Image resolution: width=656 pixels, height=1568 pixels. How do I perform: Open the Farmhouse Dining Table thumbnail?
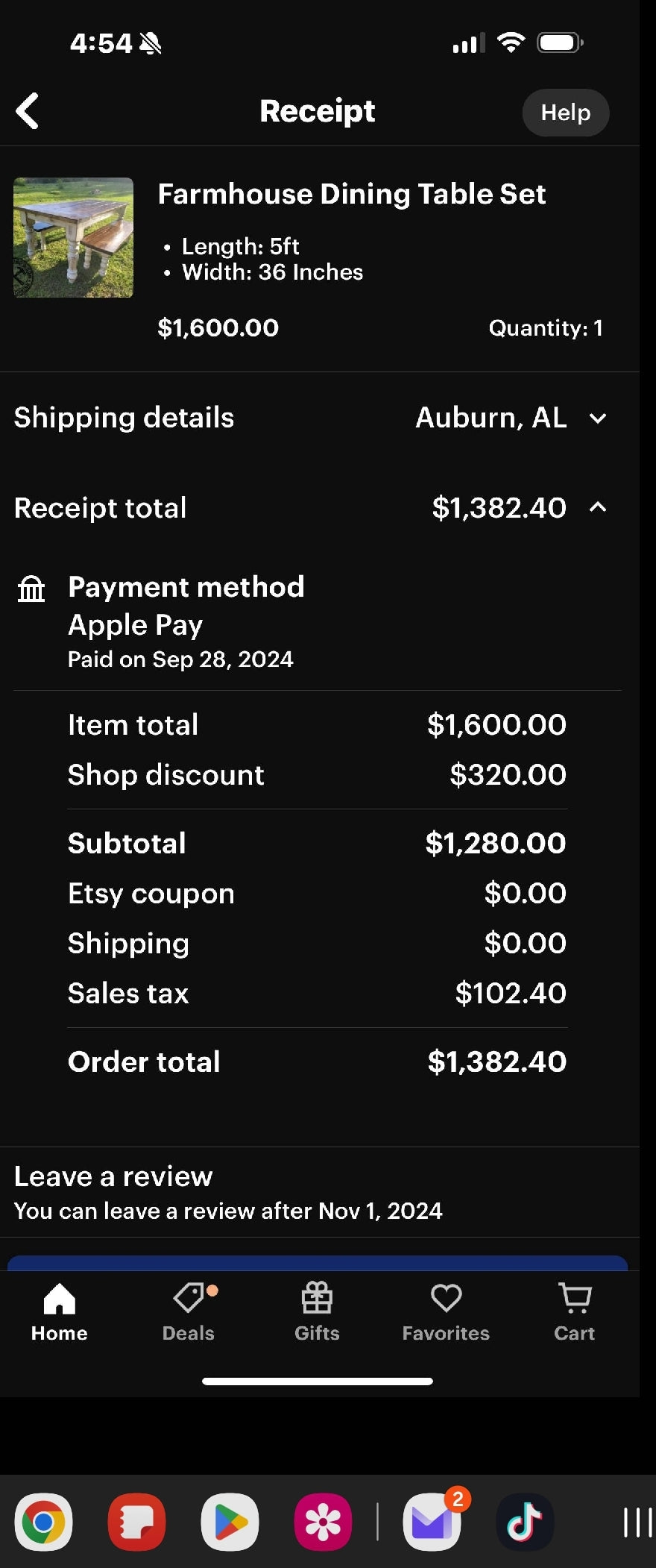[x=73, y=237]
